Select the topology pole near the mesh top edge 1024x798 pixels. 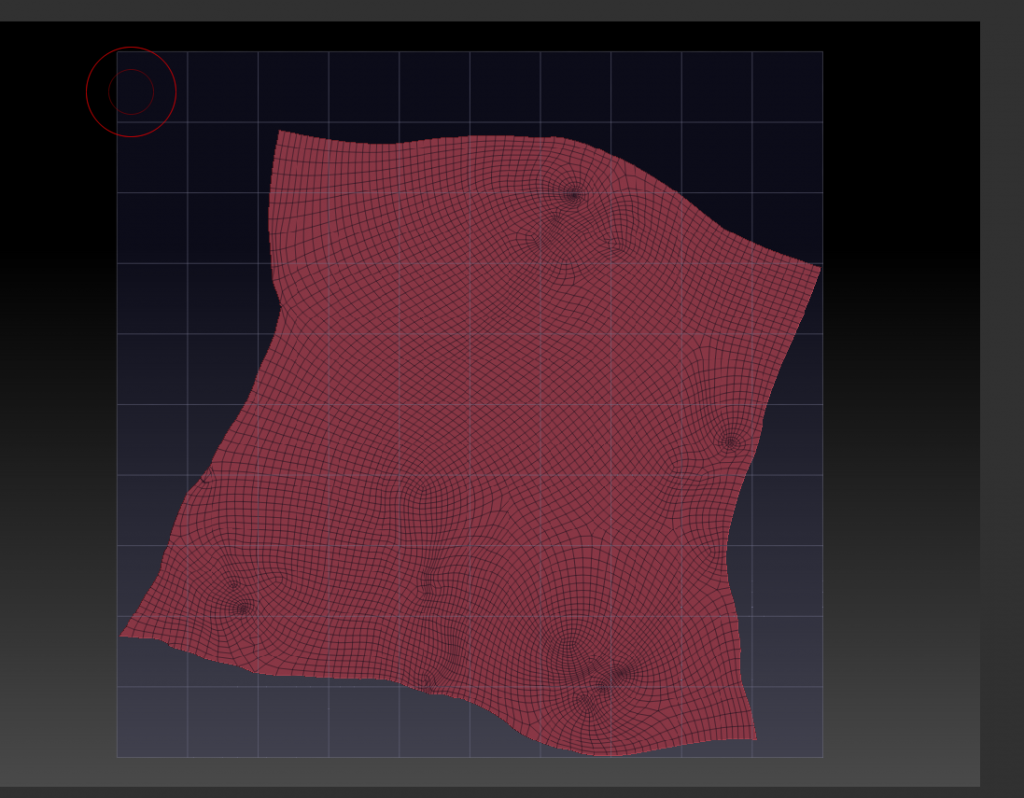click(572, 194)
